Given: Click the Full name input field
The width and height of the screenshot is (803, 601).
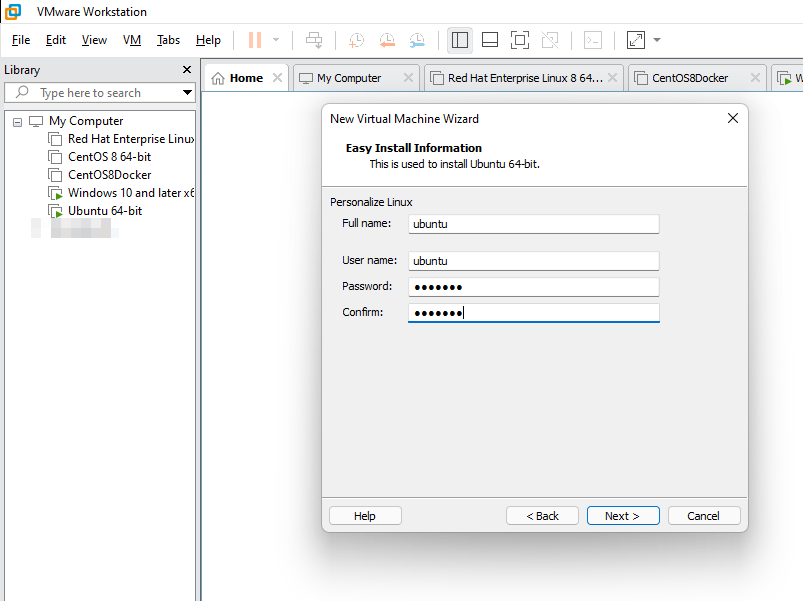Looking at the screenshot, I should pos(534,224).
